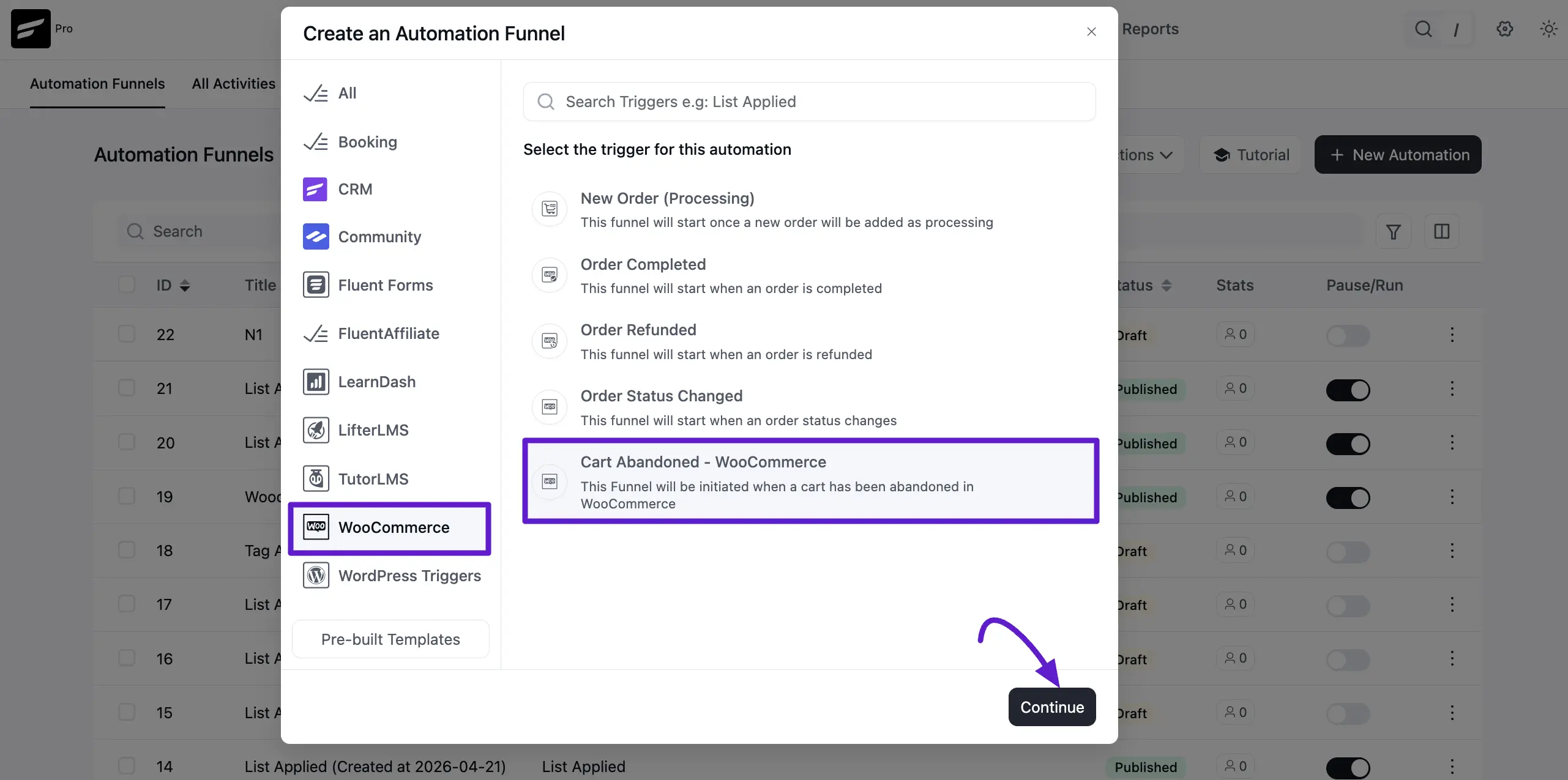Tick the checkbox for row 18

pos(127,550)
